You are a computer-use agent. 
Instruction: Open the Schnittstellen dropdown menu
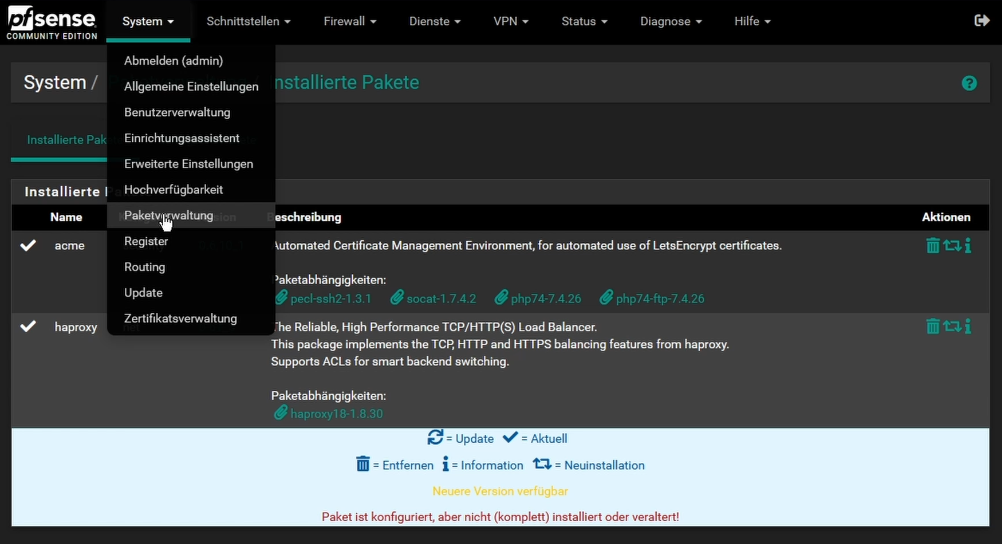point(248,21)
